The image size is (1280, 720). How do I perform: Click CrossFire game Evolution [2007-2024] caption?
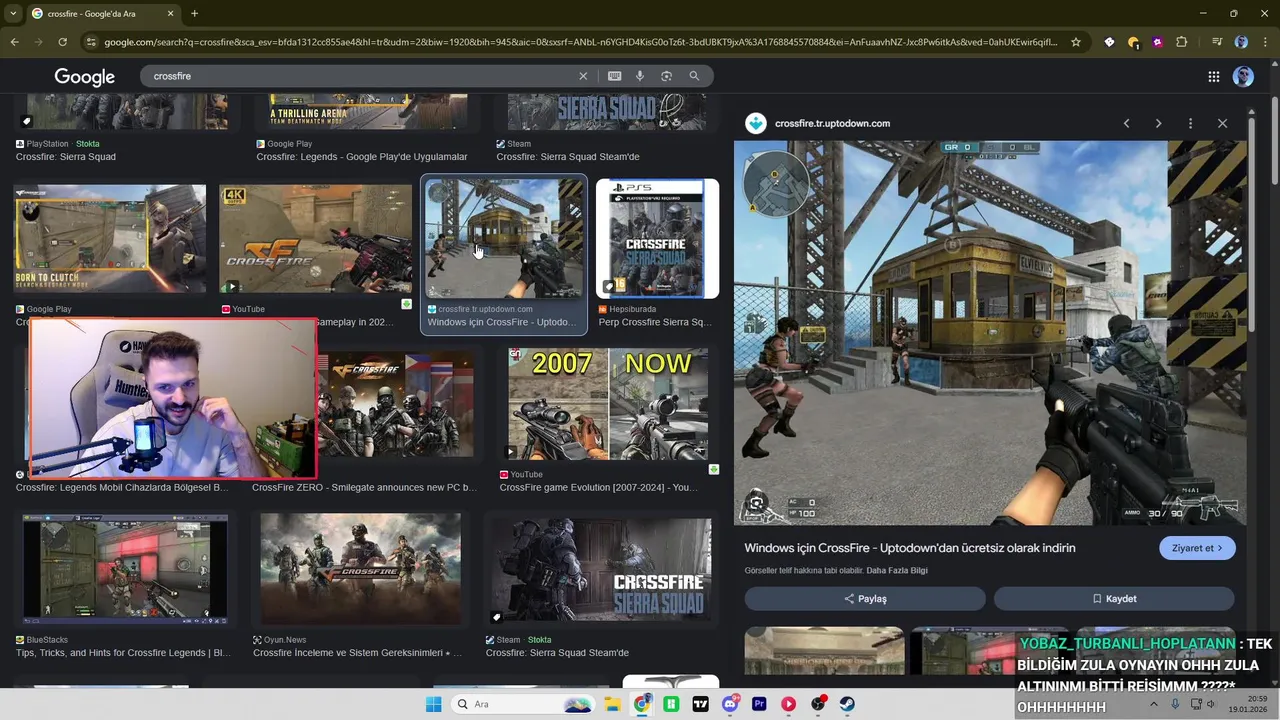pyautogui.click(x=599, y=487)
